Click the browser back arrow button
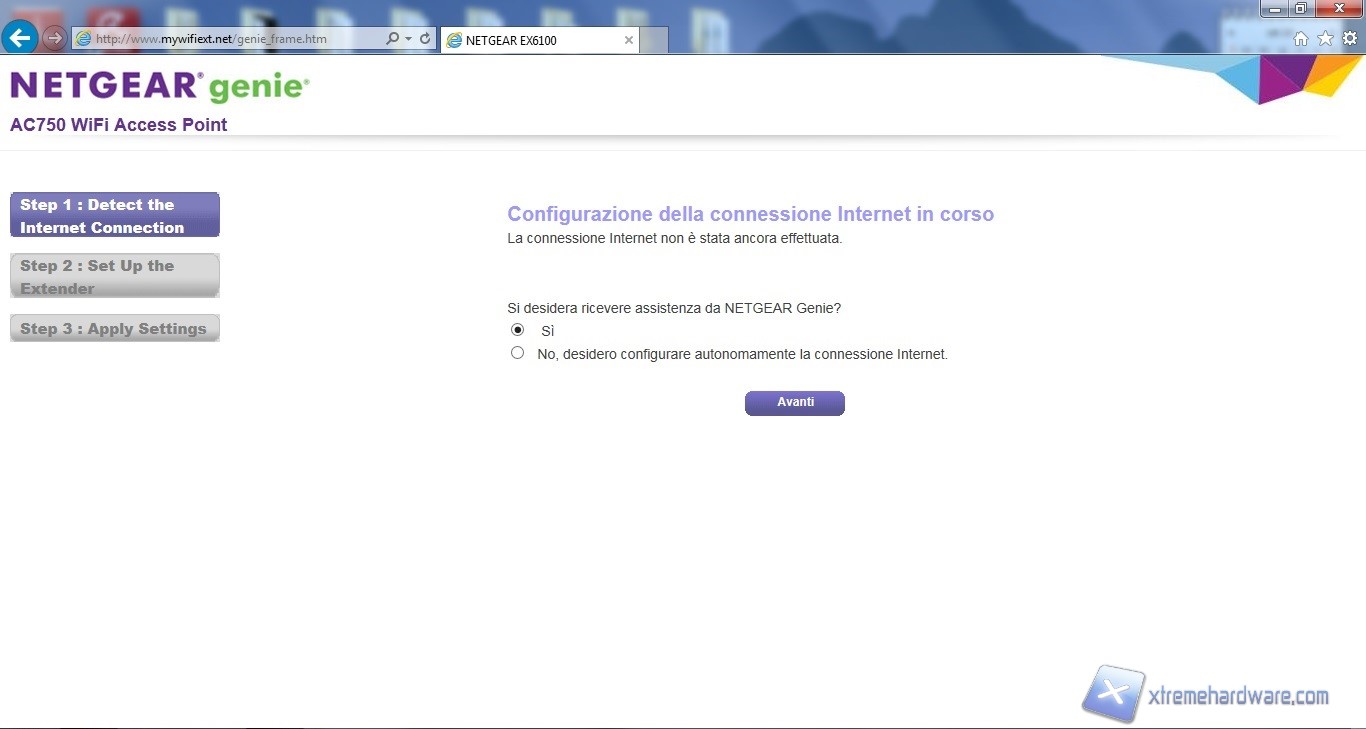The height and width of the screenshot is (729, 1366). pos(20,38)
